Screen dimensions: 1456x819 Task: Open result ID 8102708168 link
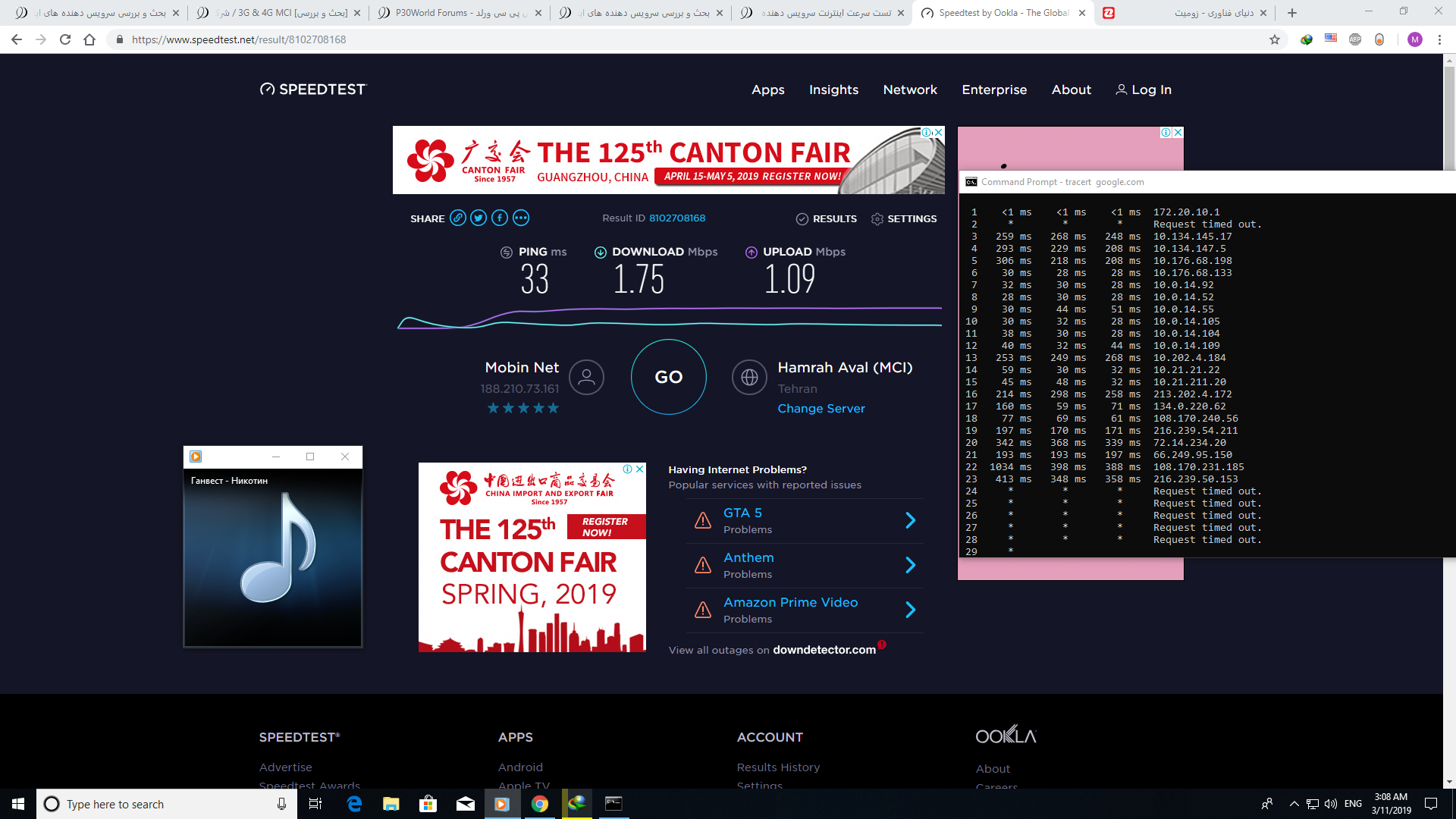[x=677, y=218]
